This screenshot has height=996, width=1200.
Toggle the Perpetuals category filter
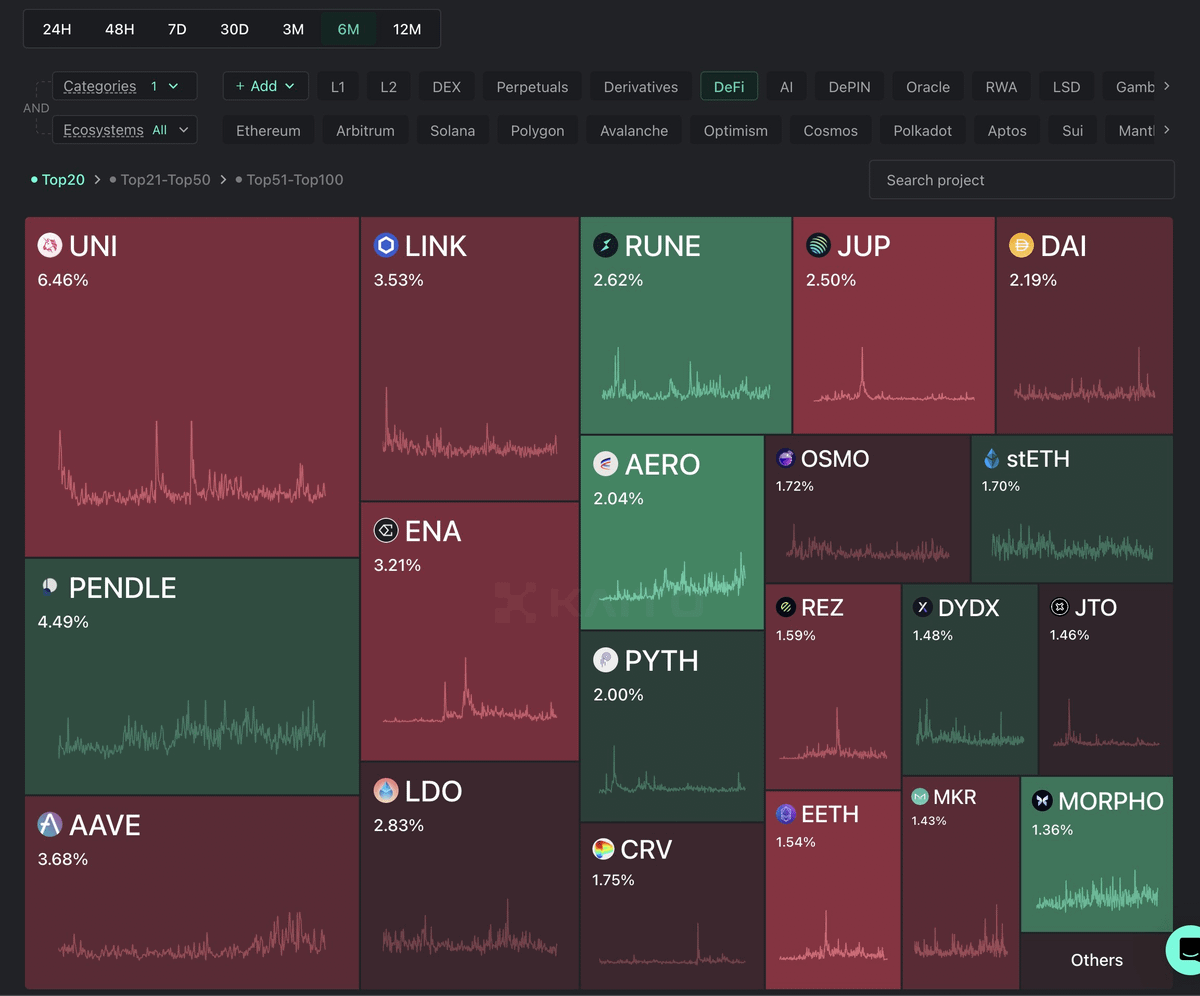pos(532,87)
